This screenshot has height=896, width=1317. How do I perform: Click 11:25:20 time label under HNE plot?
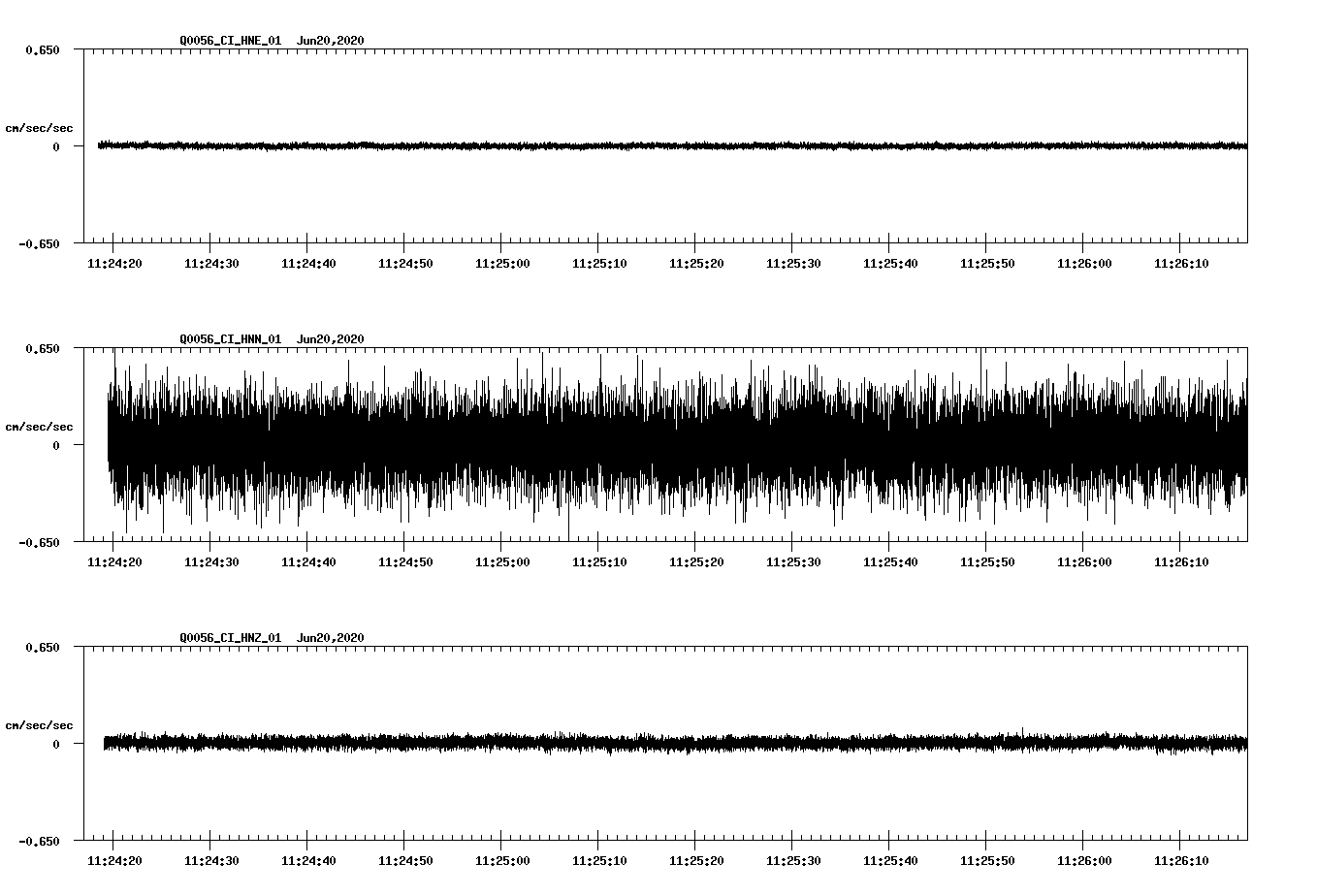click(x=696, y=264)
